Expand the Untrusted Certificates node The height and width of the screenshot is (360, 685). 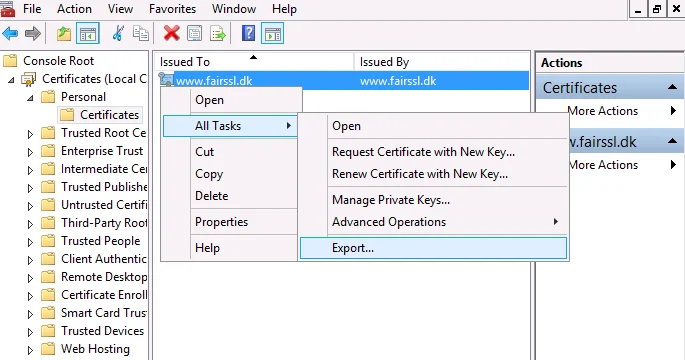30,206
